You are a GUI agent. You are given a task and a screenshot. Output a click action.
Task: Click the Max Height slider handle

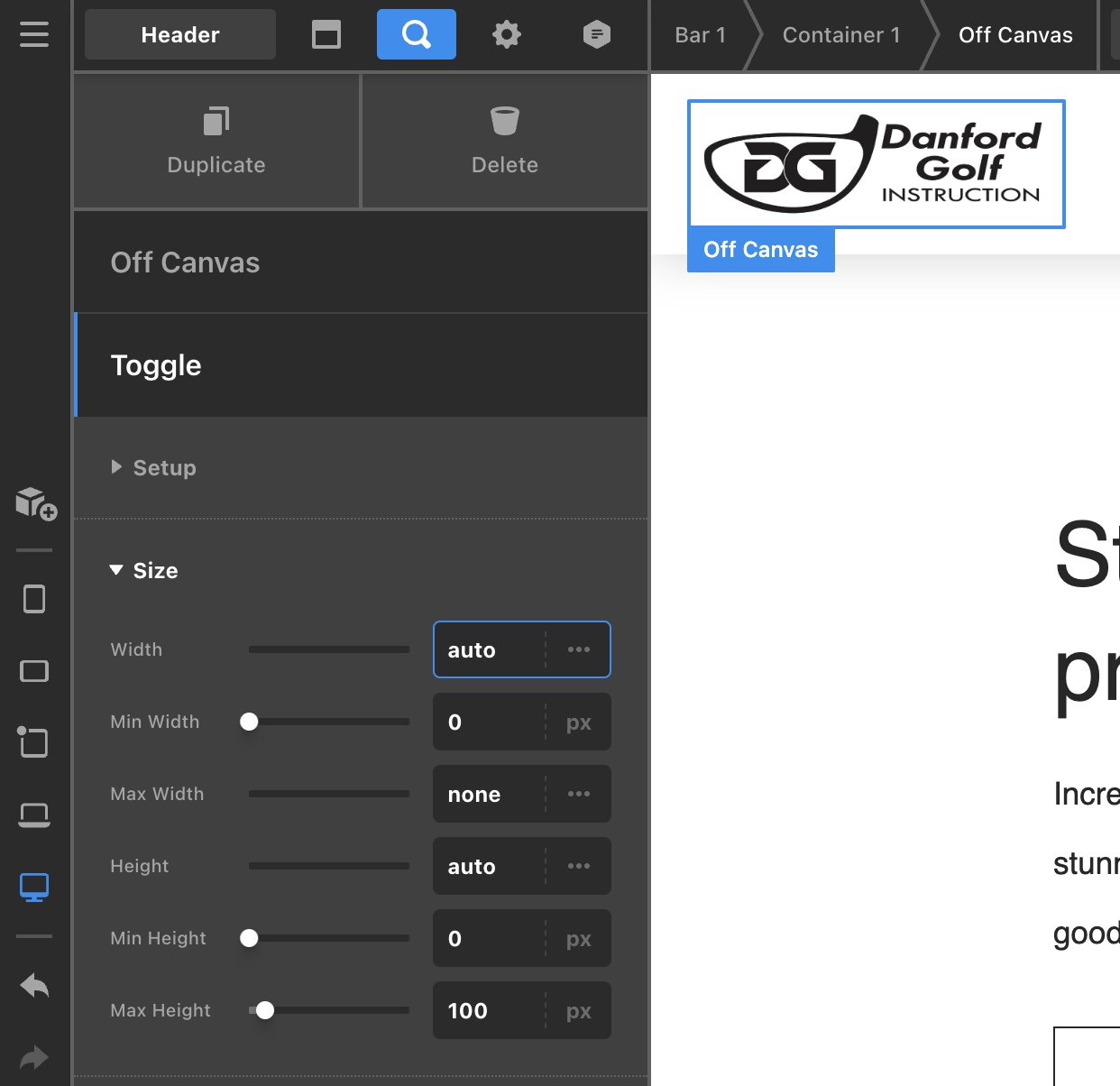point(265,1010)
